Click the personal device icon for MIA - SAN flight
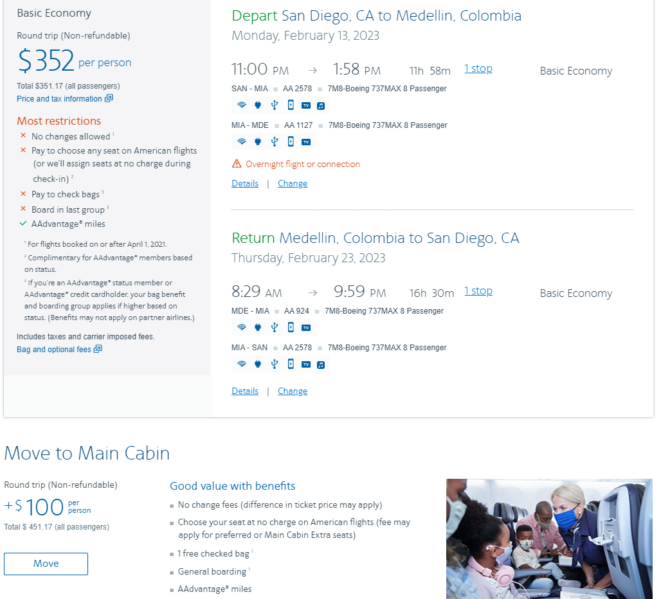 point(291,364)
